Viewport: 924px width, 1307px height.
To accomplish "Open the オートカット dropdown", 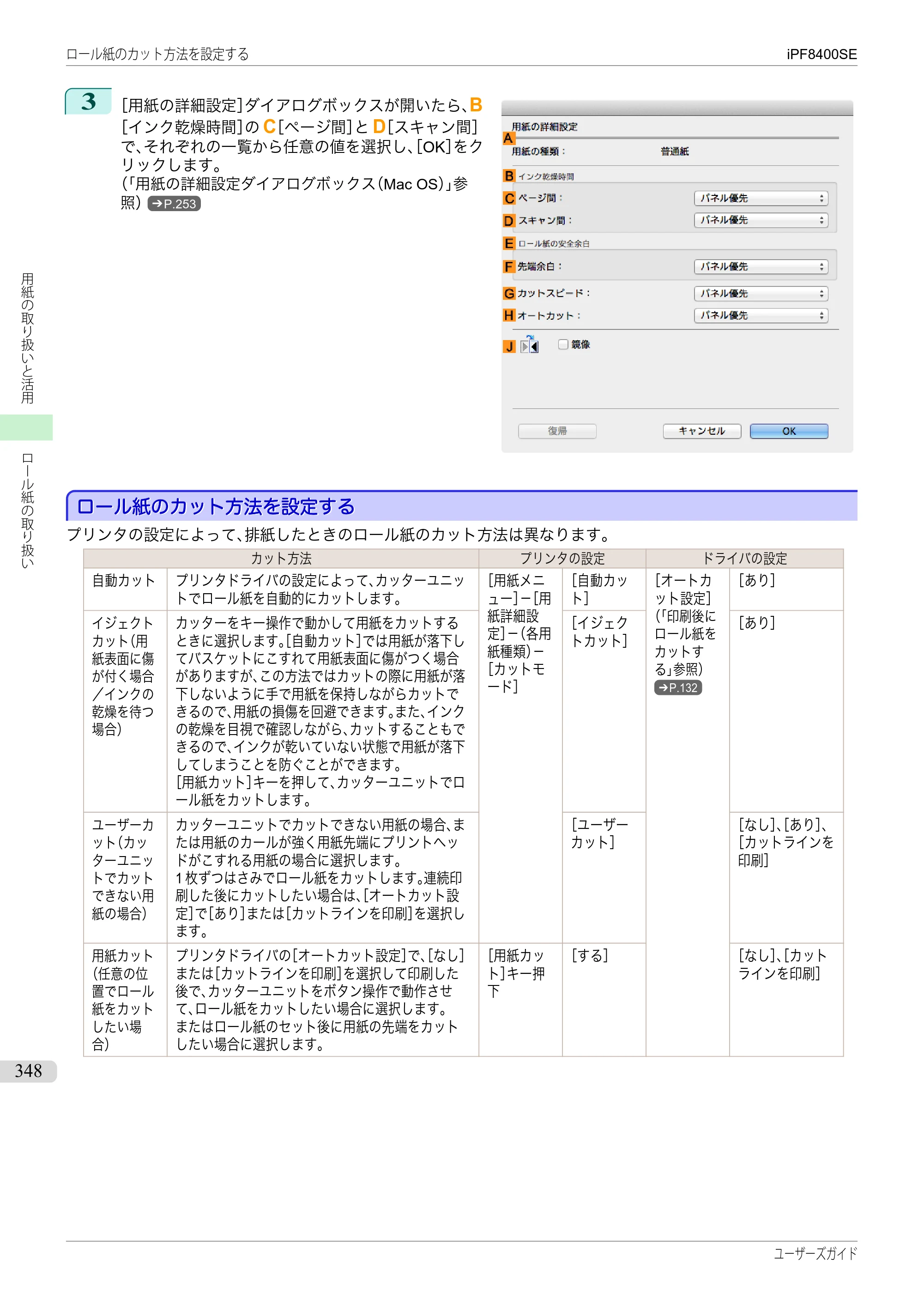I will coord(761,316).
